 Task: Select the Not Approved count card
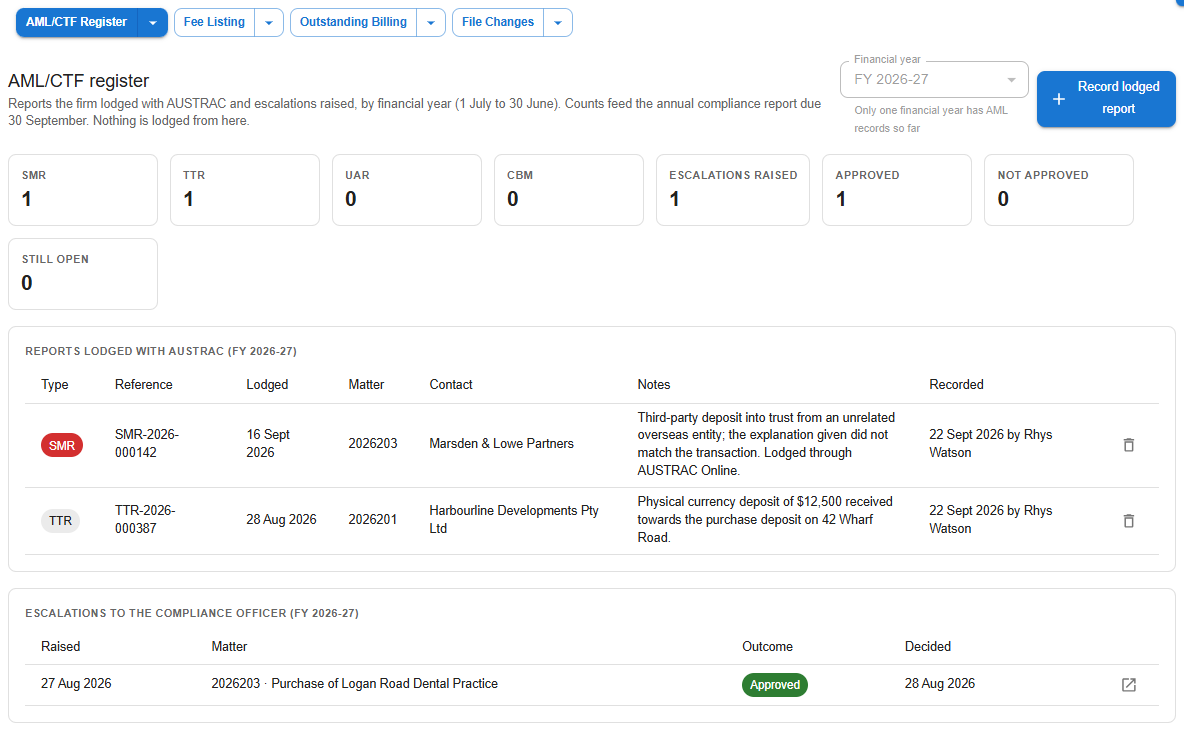pyautogui.click(x=1059, y=190)
